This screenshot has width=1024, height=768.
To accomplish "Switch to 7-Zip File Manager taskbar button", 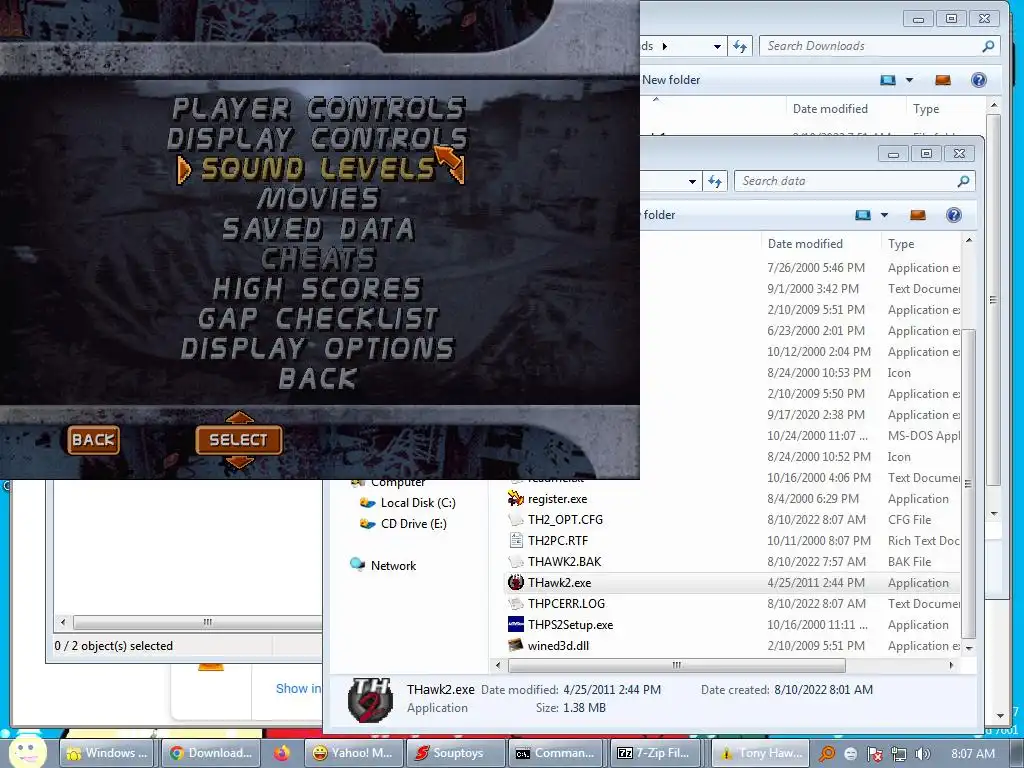I will coord(656,753).
